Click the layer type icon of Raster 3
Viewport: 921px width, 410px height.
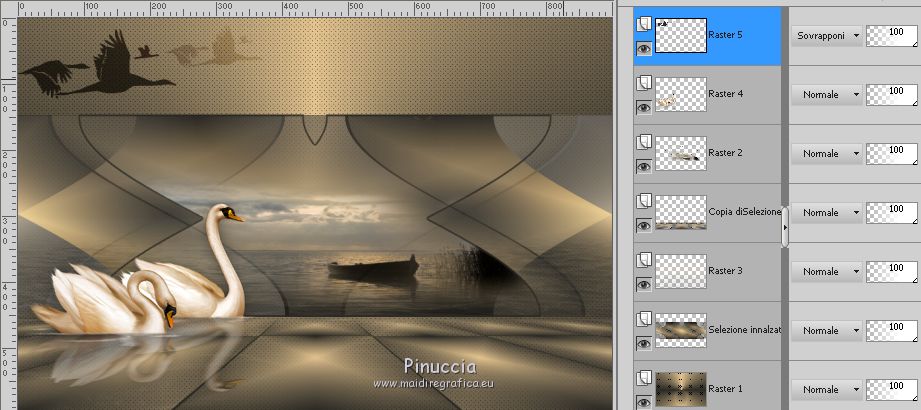644,260
